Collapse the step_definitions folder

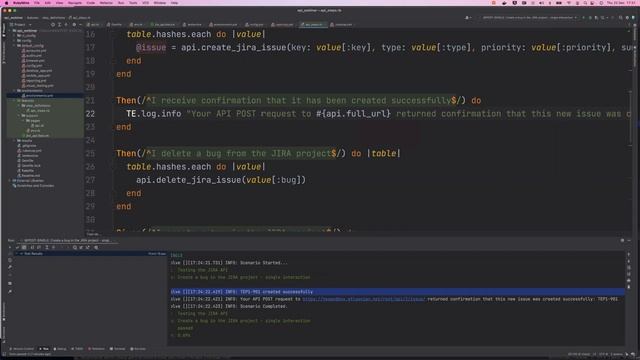click(x=19, y=105)
